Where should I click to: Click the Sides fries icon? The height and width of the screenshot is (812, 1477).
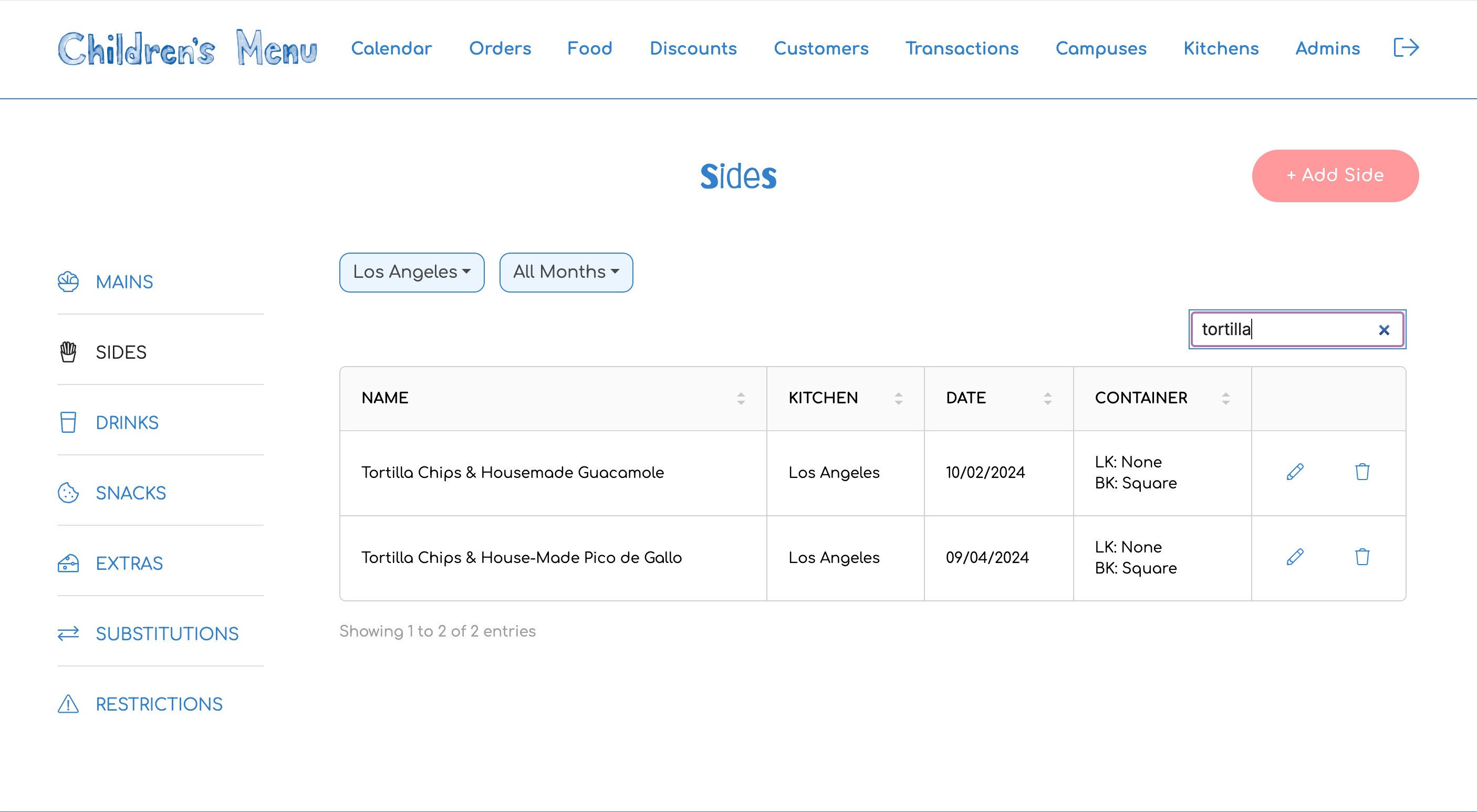click(68, 352)
